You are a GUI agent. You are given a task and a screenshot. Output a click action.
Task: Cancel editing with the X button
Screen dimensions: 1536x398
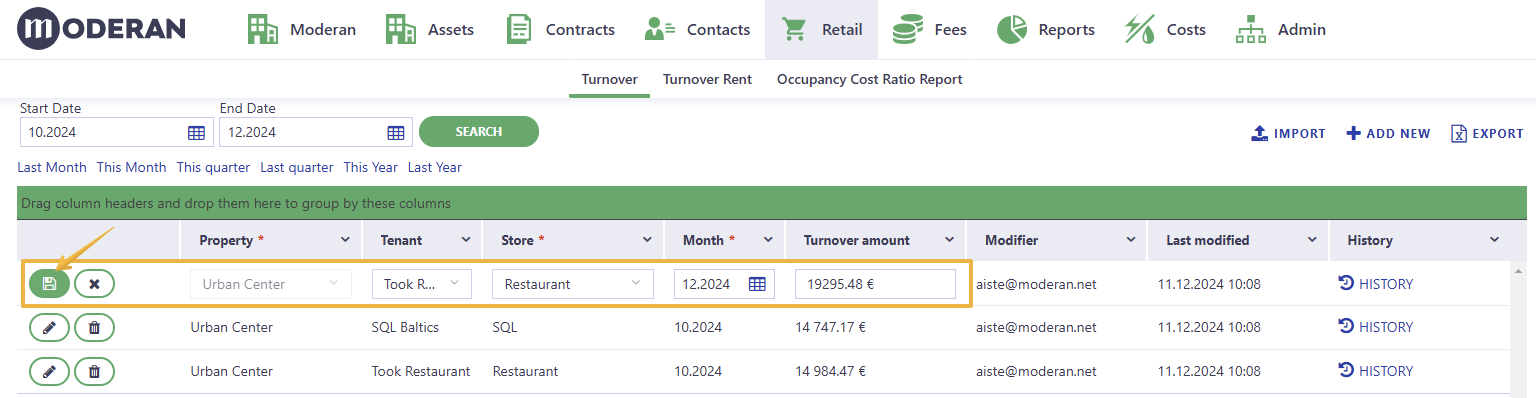[x=94, y=284]
